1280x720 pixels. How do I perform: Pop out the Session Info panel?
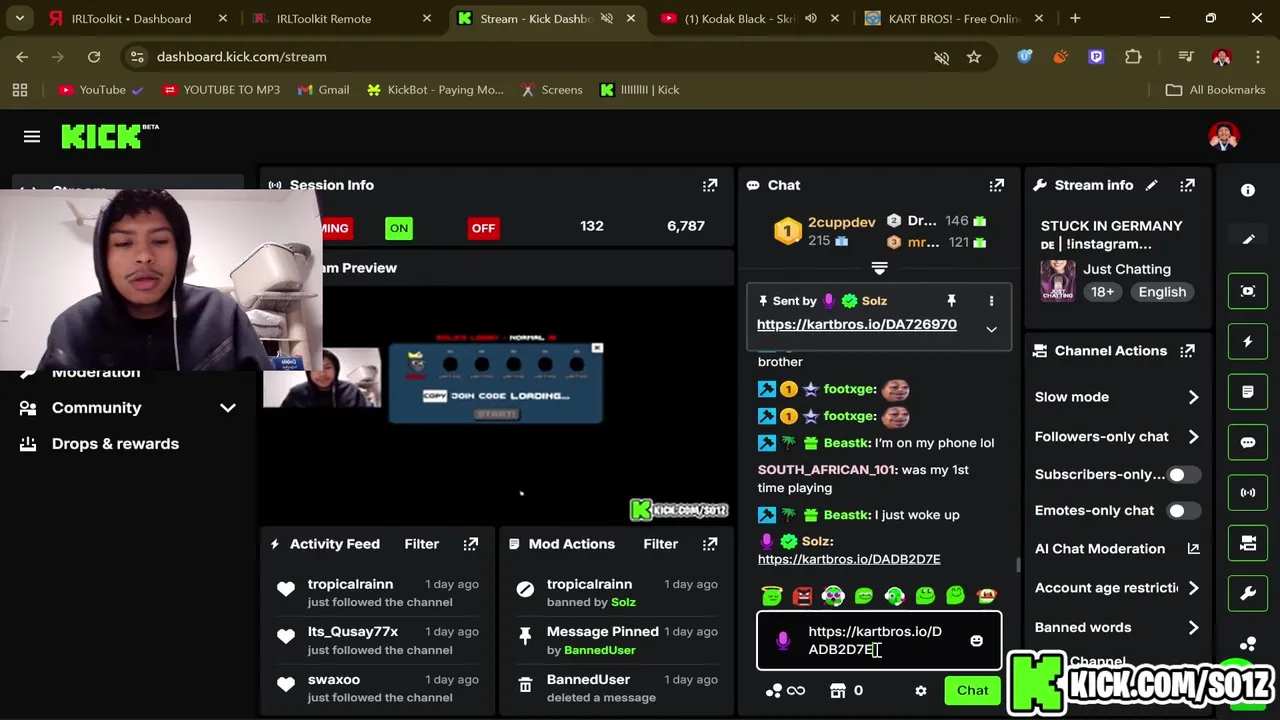710,185
